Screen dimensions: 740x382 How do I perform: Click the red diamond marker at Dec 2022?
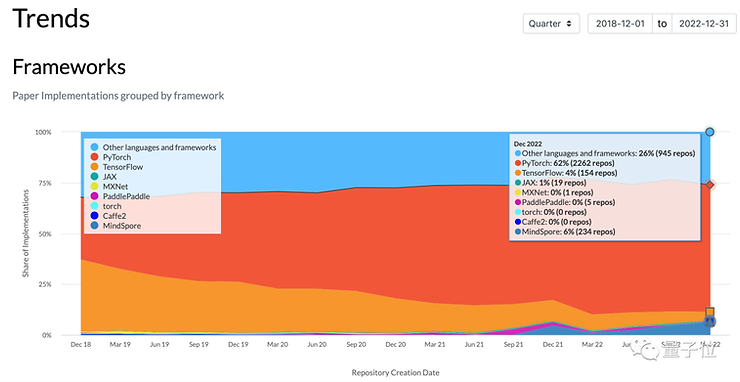pyautogui.click(x=710, y=185)
